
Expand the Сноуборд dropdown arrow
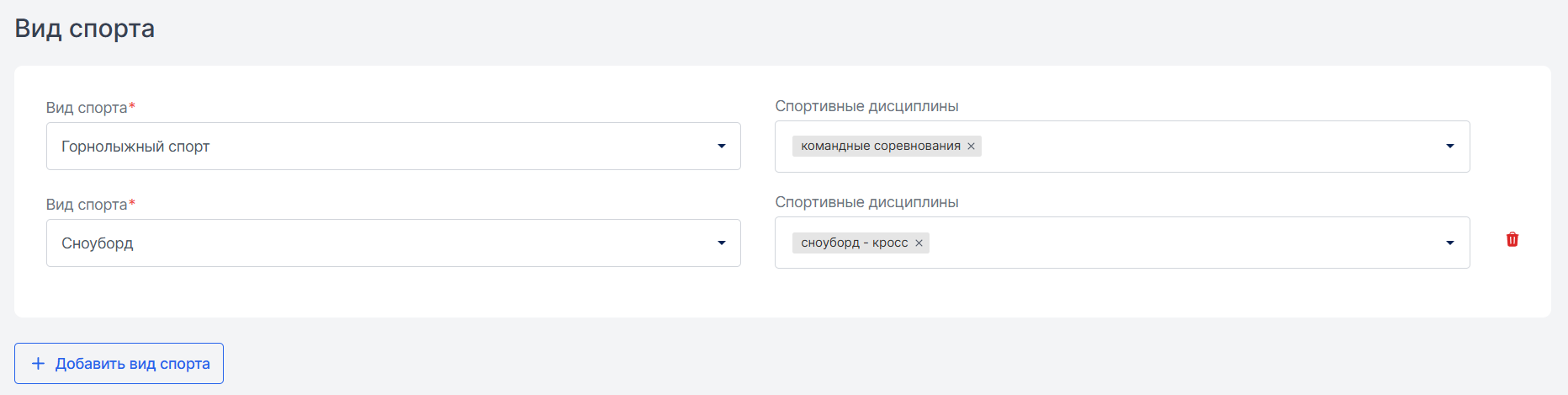[x=721, y=243]
